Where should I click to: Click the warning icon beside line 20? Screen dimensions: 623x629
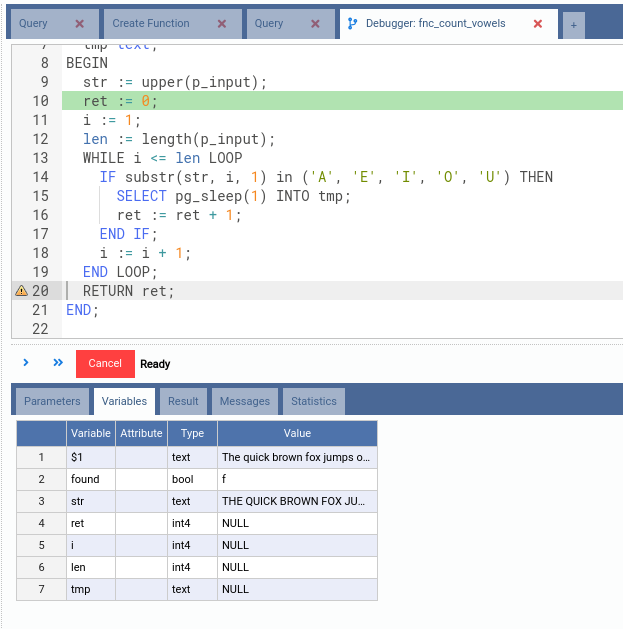click(x=20, y=291)
